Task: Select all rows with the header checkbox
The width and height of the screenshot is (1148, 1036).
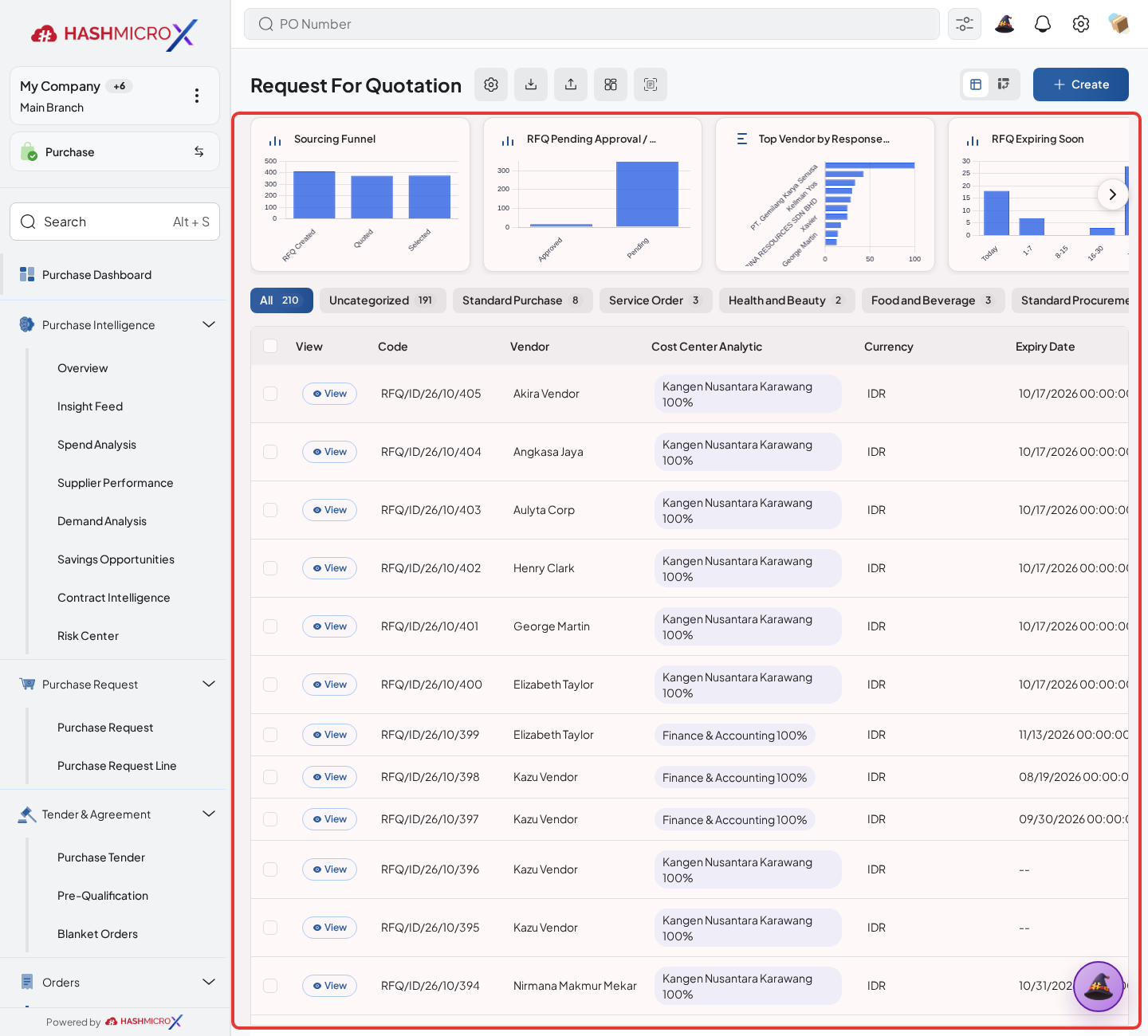Action: (270, 346)
